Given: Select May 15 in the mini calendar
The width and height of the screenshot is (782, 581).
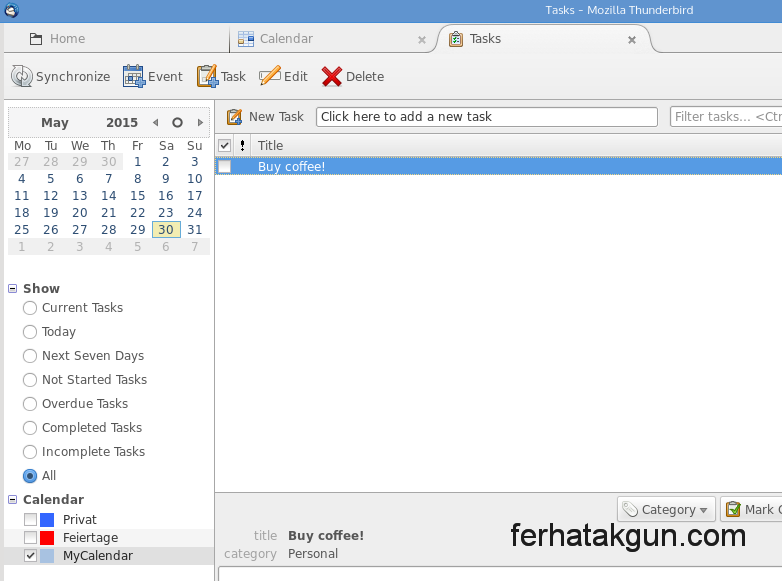Looking at the screenshot, I should (137, 196).
